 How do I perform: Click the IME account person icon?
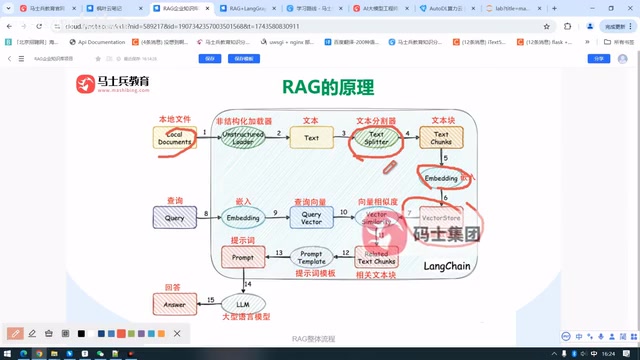[612, 336]
